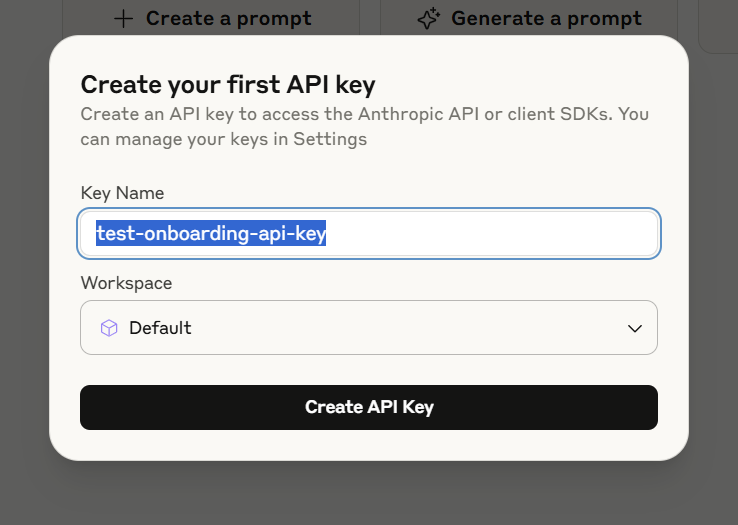Open the Workspace dropdown box
Viewport: 738px width, 525px height.
tap(368, 328)
